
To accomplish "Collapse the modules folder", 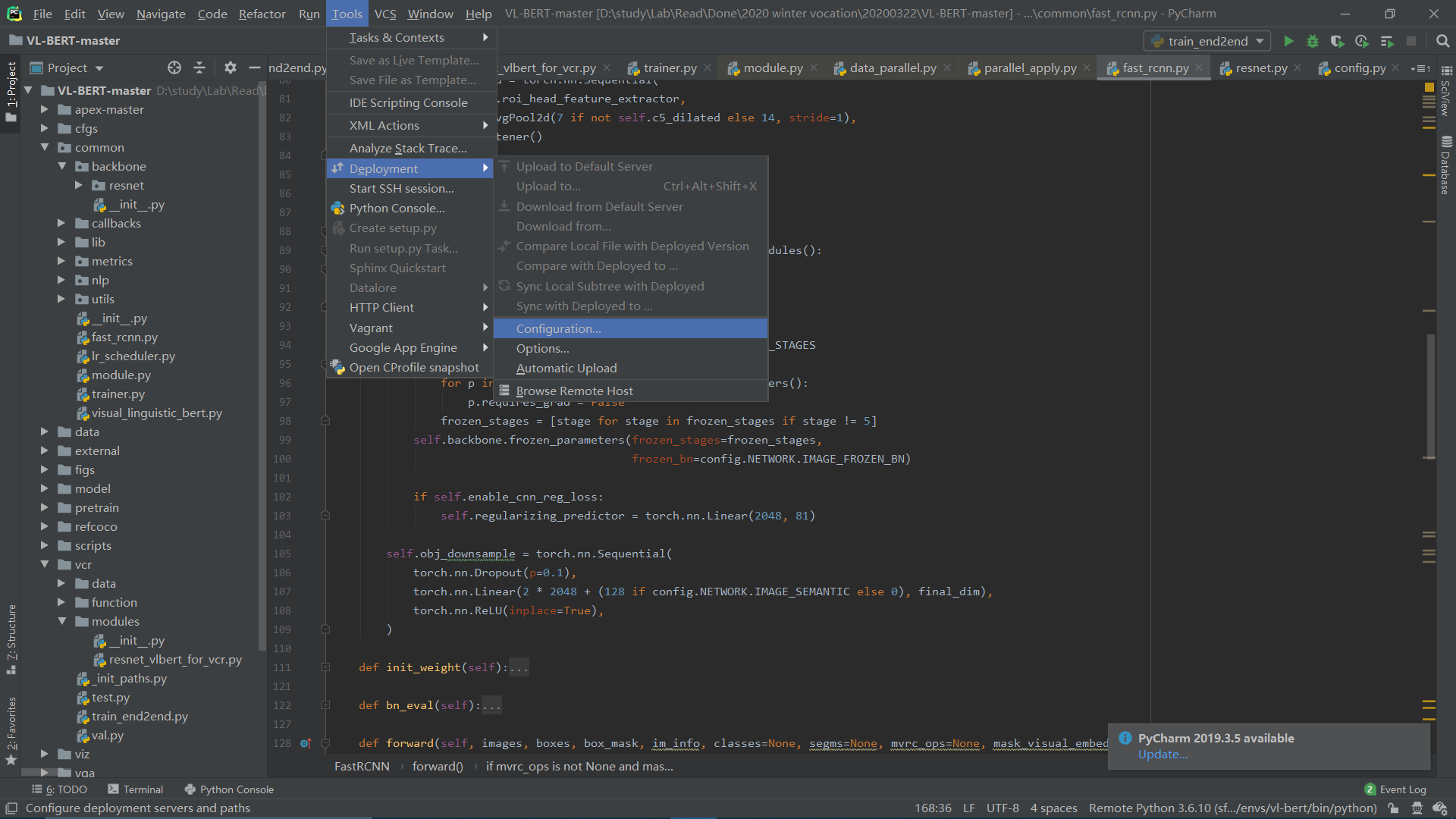I will coord(61,621).
